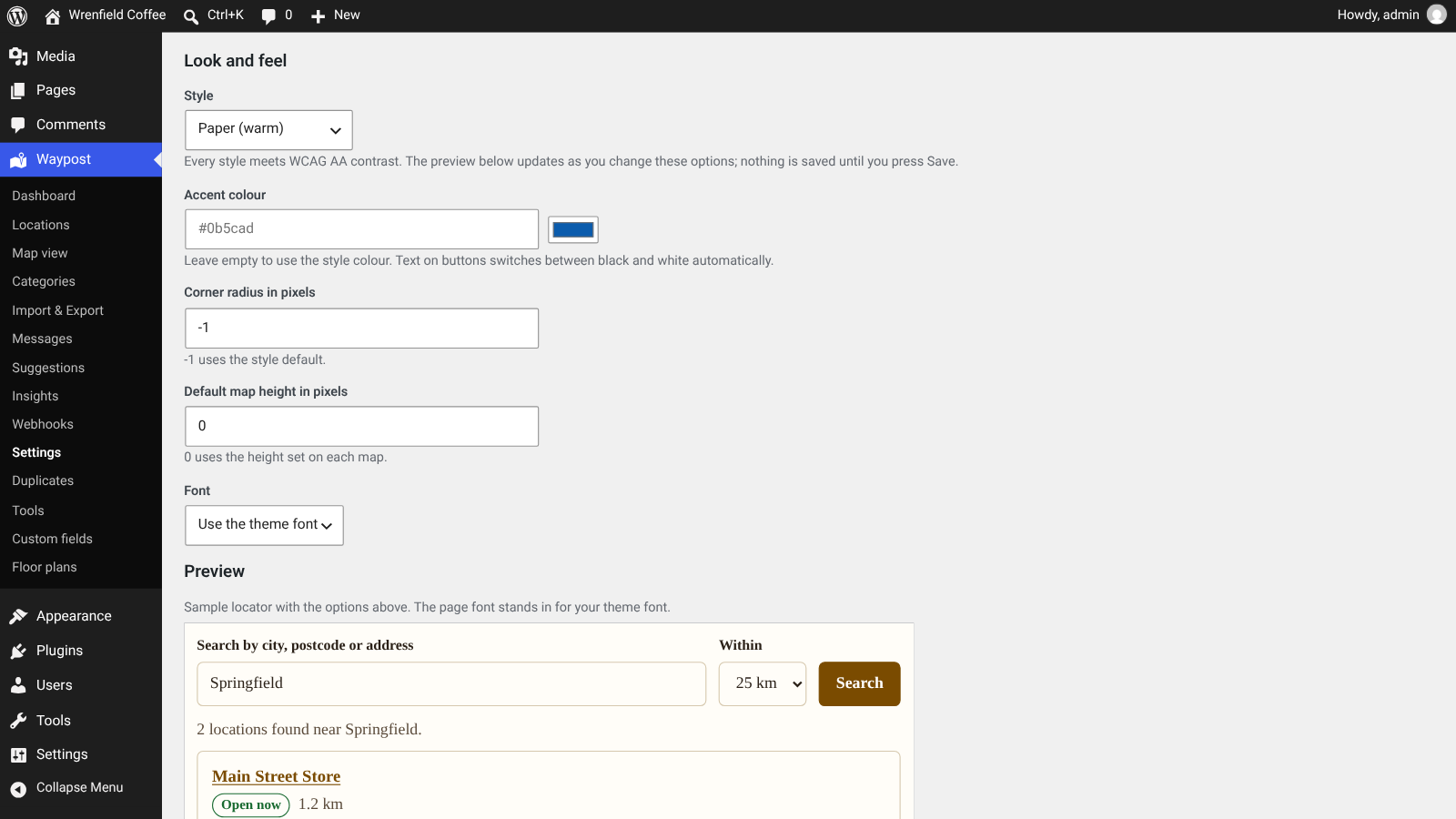1456x819 pixels.
Task: Open the Font dropdown
Action: tap(264, 525)
